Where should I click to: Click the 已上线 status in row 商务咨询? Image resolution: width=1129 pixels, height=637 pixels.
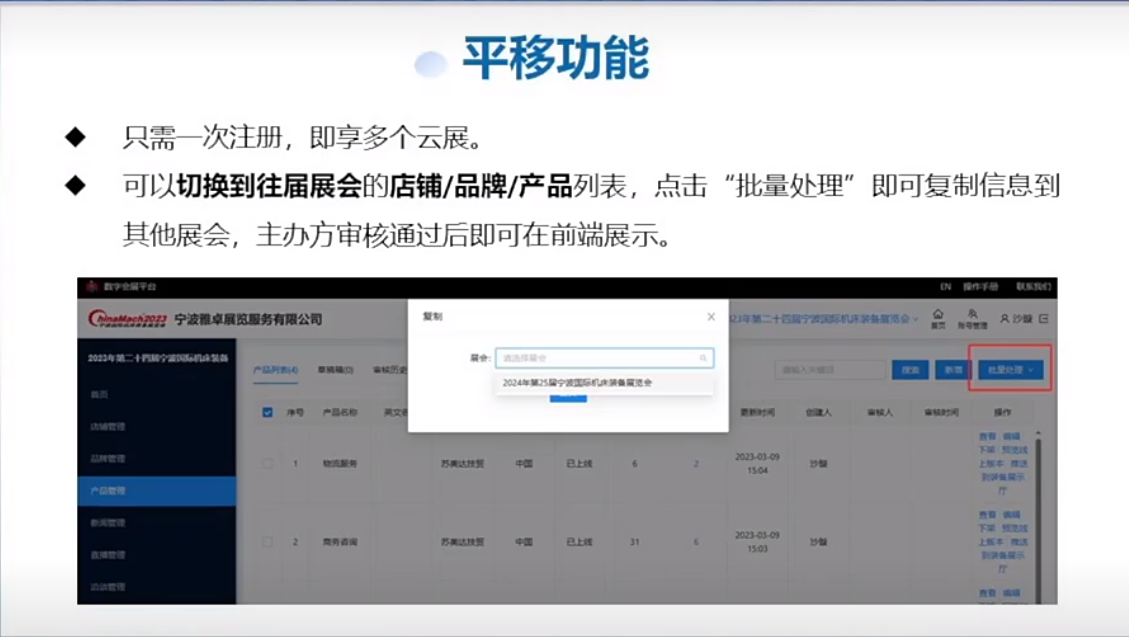point(579,541)
